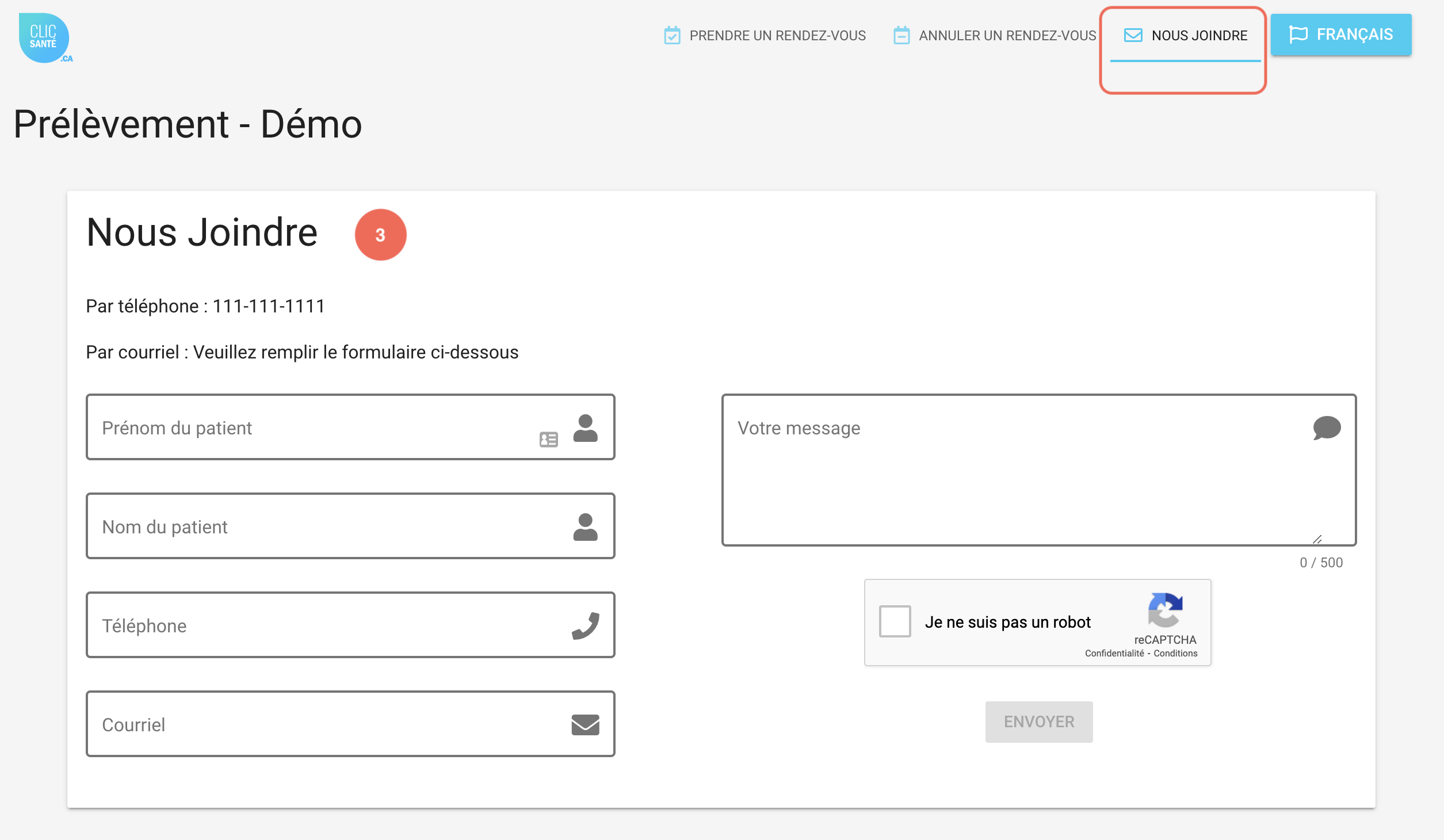Check the 'Je ne suis pas un robot' box
The image size is (1444, 840).
pyautogui.click(x=895, y=622)
